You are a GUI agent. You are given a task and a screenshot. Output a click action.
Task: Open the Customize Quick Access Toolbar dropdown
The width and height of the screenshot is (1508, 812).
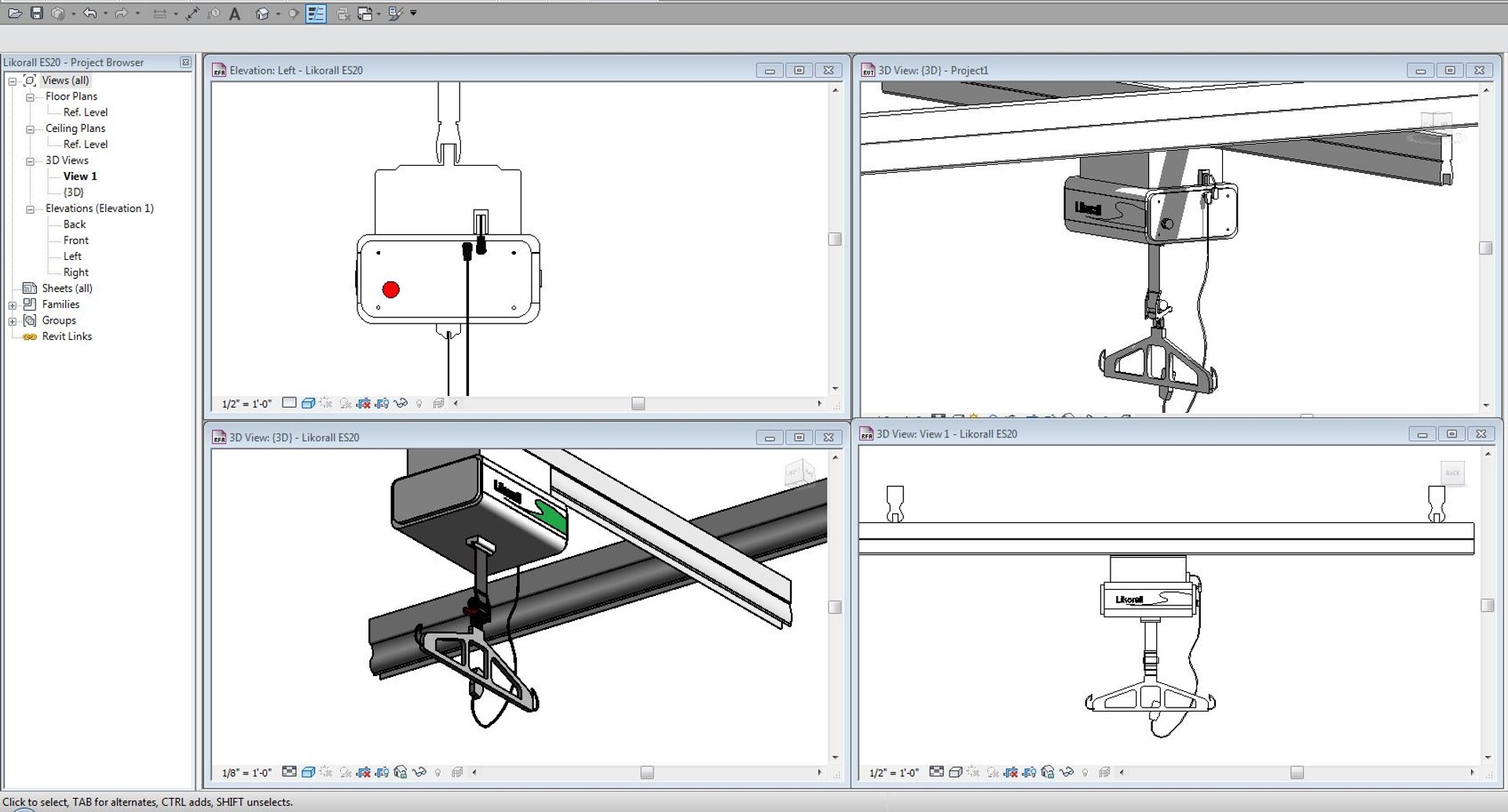[413, 13]
